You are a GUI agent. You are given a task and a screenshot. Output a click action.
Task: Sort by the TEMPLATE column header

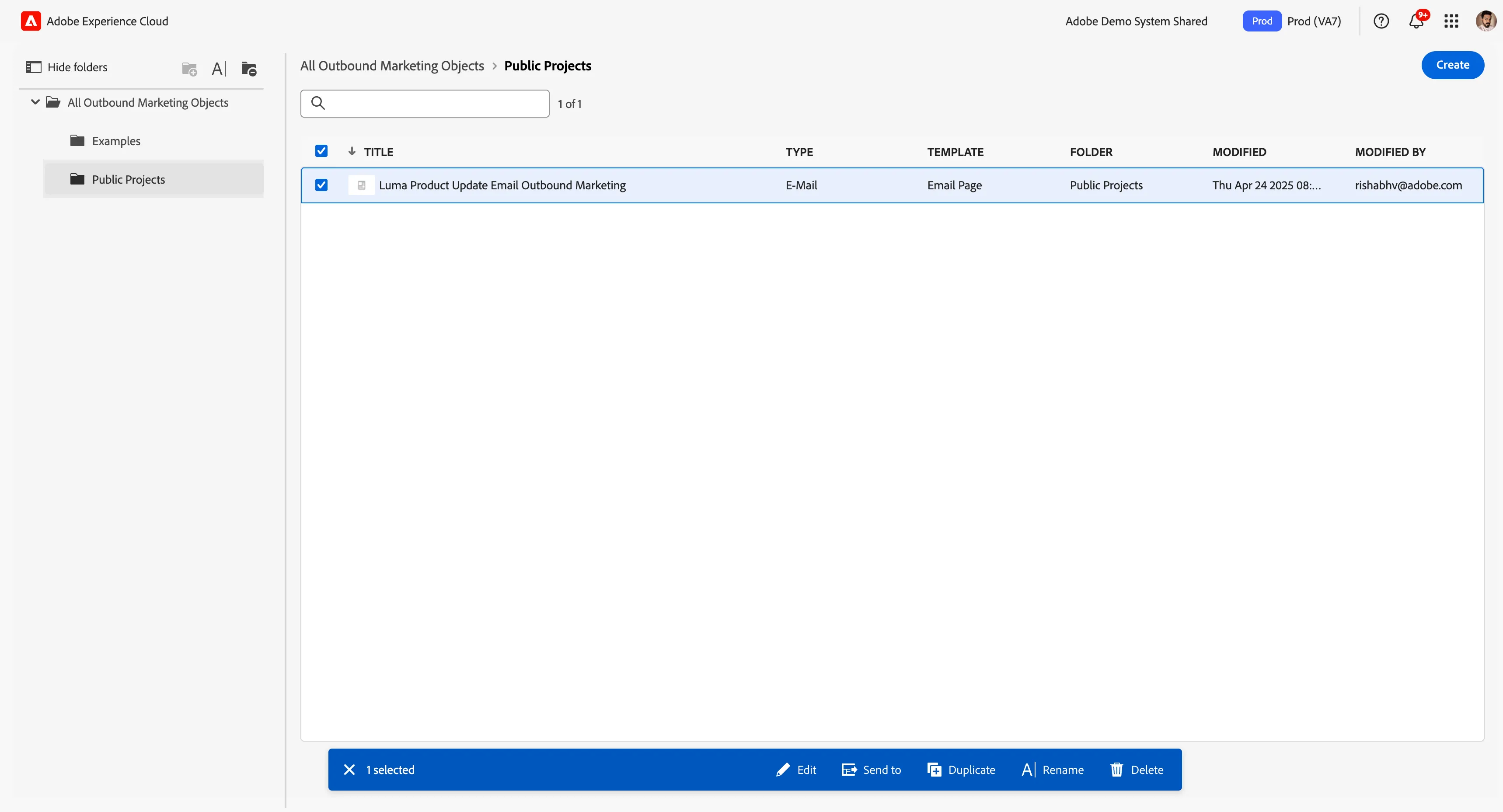(955, 152)
